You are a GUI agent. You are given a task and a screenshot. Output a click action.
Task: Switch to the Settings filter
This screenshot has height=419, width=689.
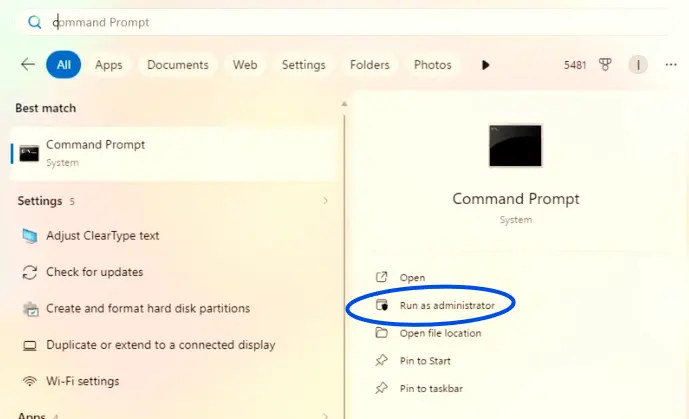click(x=304, y=65)
